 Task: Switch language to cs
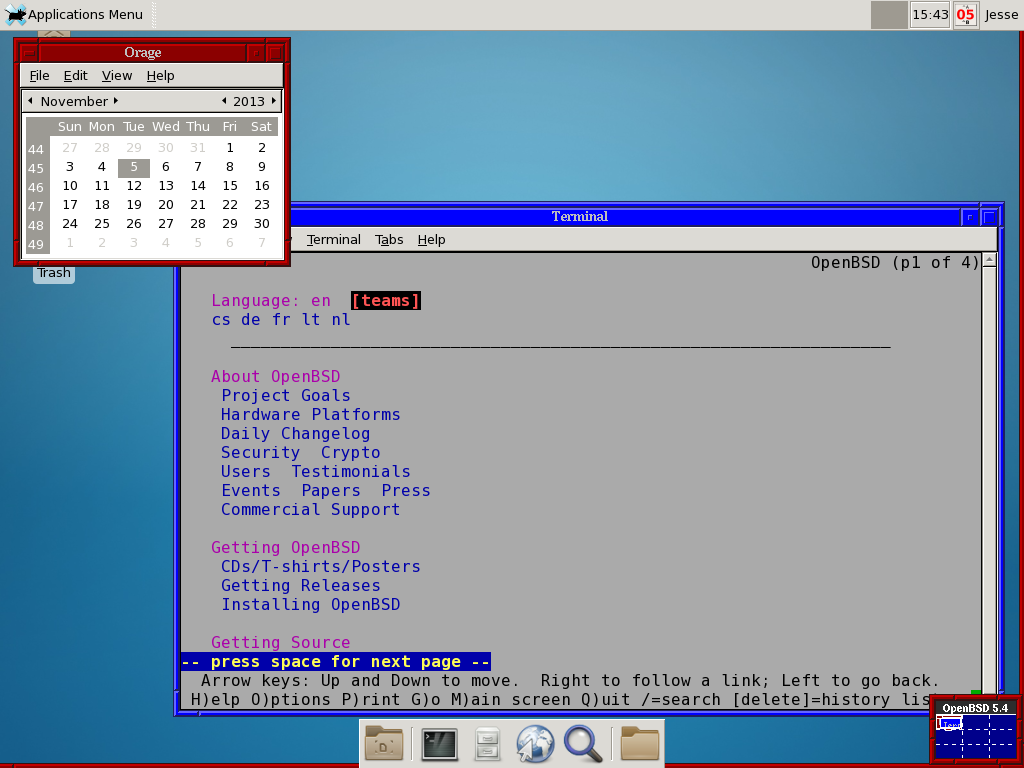coord(221,319)
